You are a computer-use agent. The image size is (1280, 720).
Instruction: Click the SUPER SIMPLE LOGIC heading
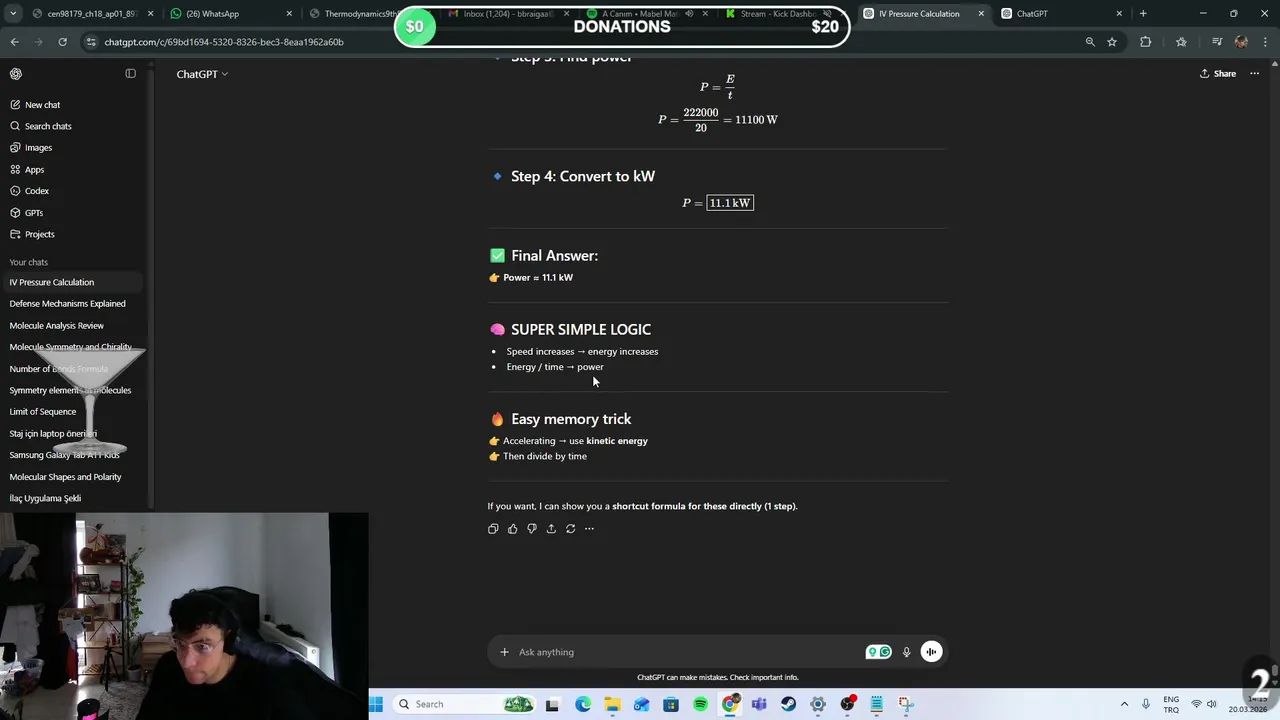click(581, 329)
